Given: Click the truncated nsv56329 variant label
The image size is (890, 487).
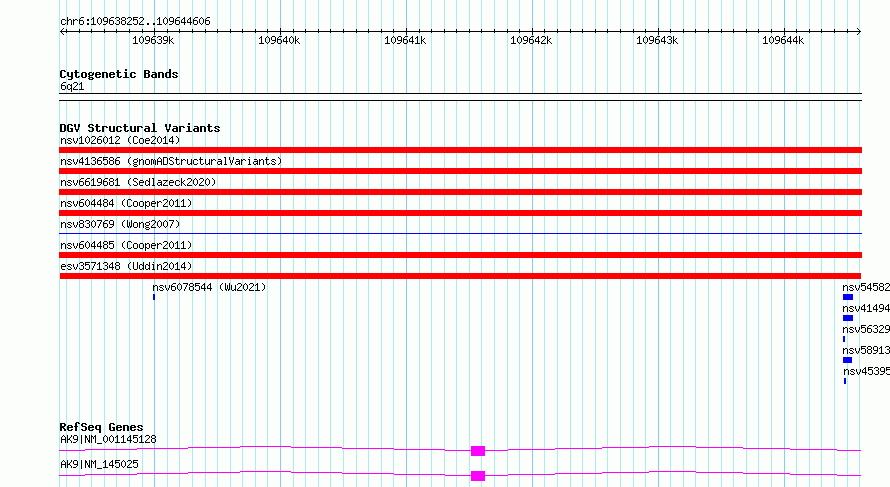Looking at the screenshot, I should tap(866, 329).
